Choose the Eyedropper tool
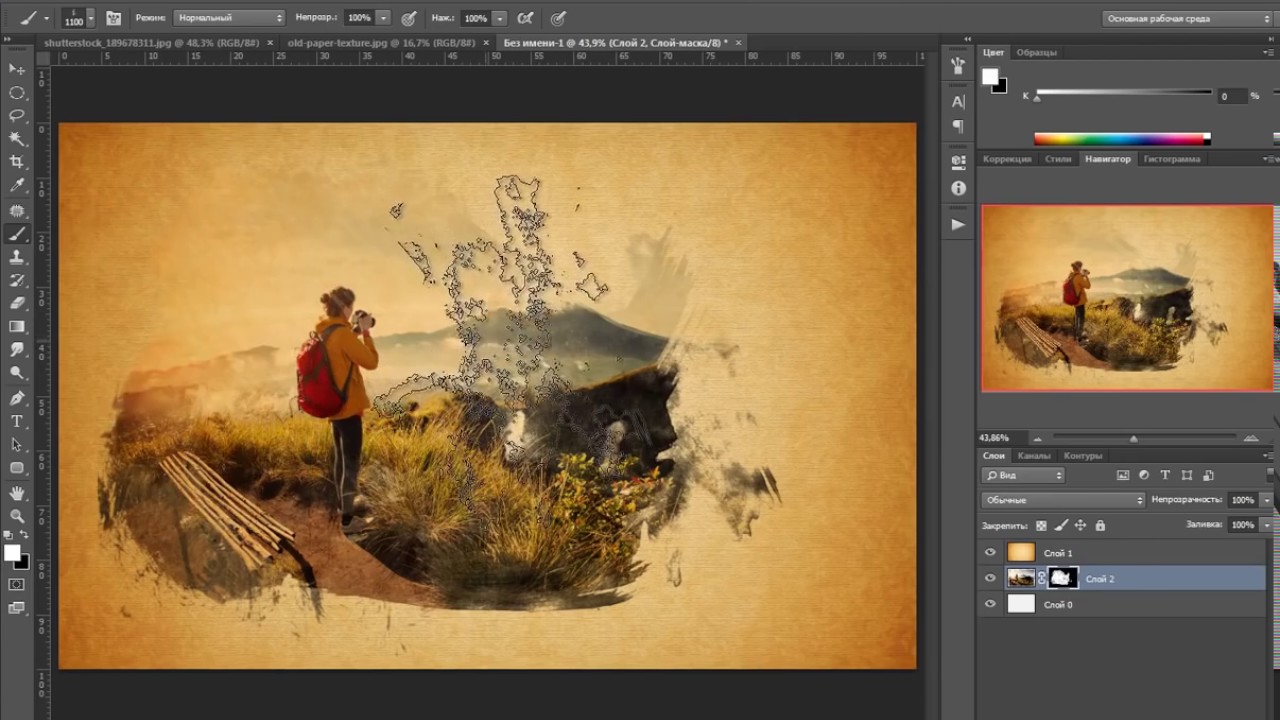The width and height of the screenshot is (1280, 720). pyautogui.click(x=17, y=186)
